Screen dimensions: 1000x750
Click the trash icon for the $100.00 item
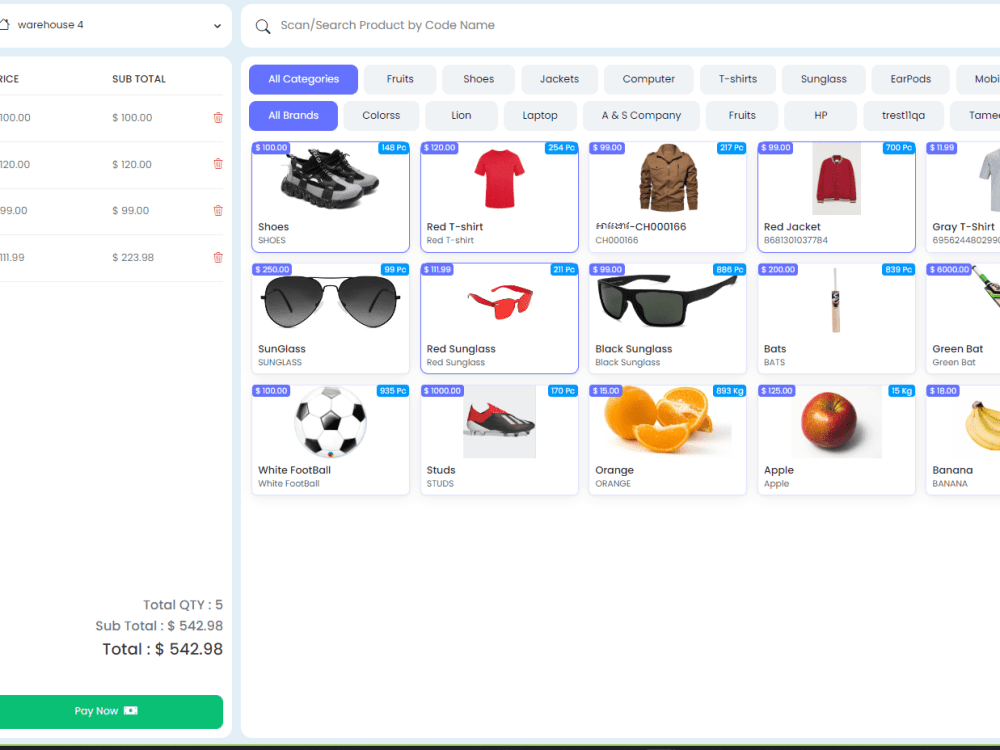218,117
